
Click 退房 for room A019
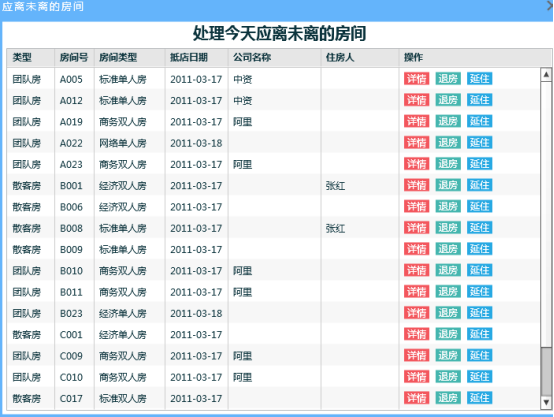(448, 121)
